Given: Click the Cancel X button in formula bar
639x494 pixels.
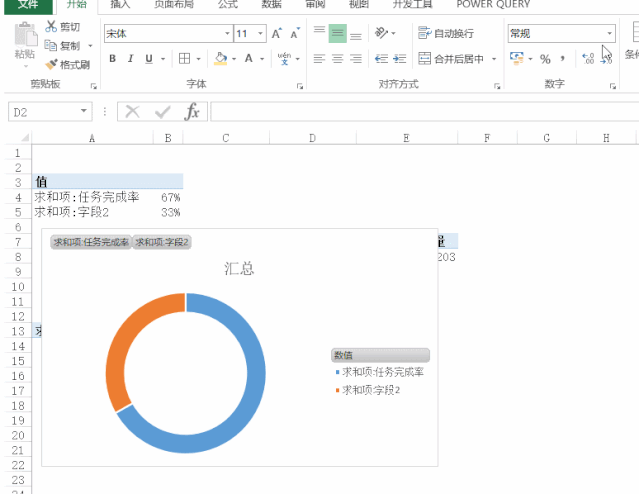Looking at the screenshot, I should pyautogui.click(x=132, y=111).
